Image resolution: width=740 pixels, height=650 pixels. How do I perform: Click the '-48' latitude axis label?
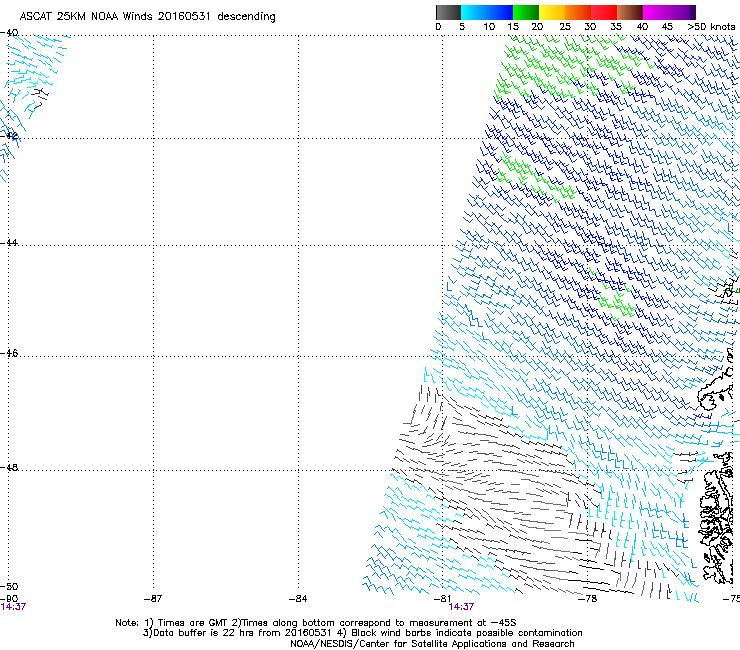(9, 467)
